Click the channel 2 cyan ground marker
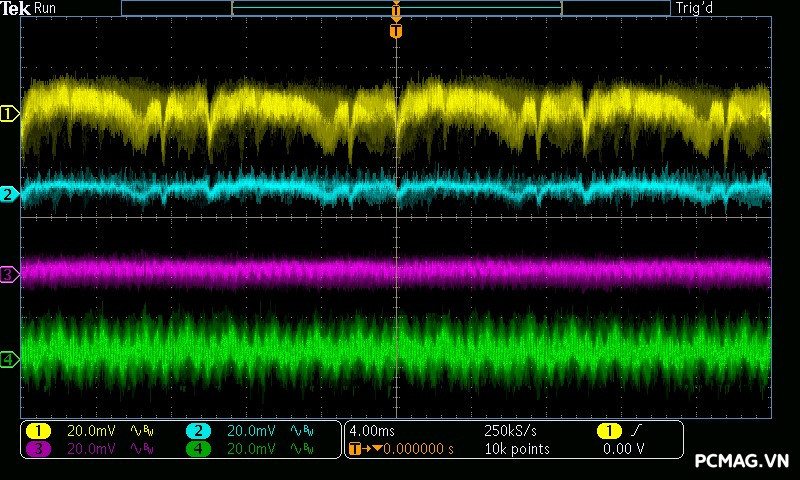 point(9,193)
